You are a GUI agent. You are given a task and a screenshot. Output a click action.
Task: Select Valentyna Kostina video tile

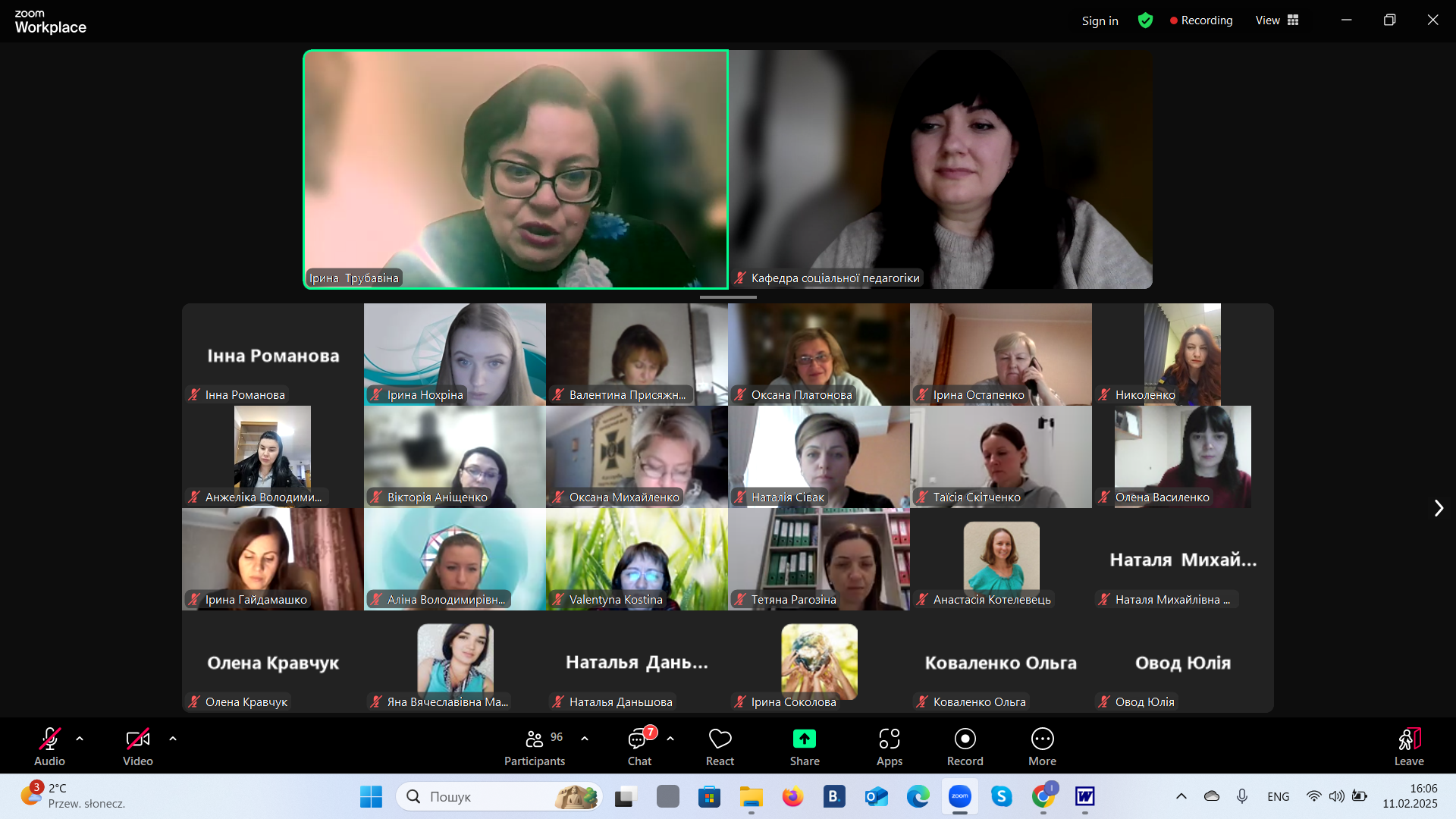[637, 559]
